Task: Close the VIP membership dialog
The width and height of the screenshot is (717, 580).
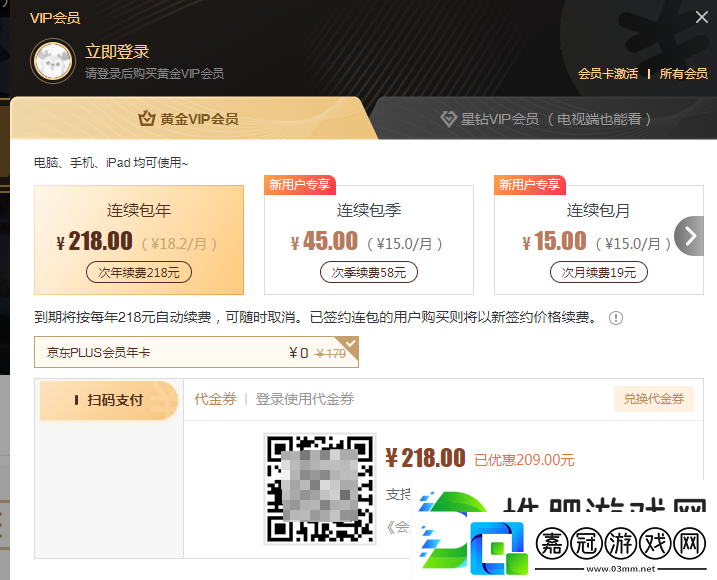Action: pyautogui.click(x=701, y=17)
